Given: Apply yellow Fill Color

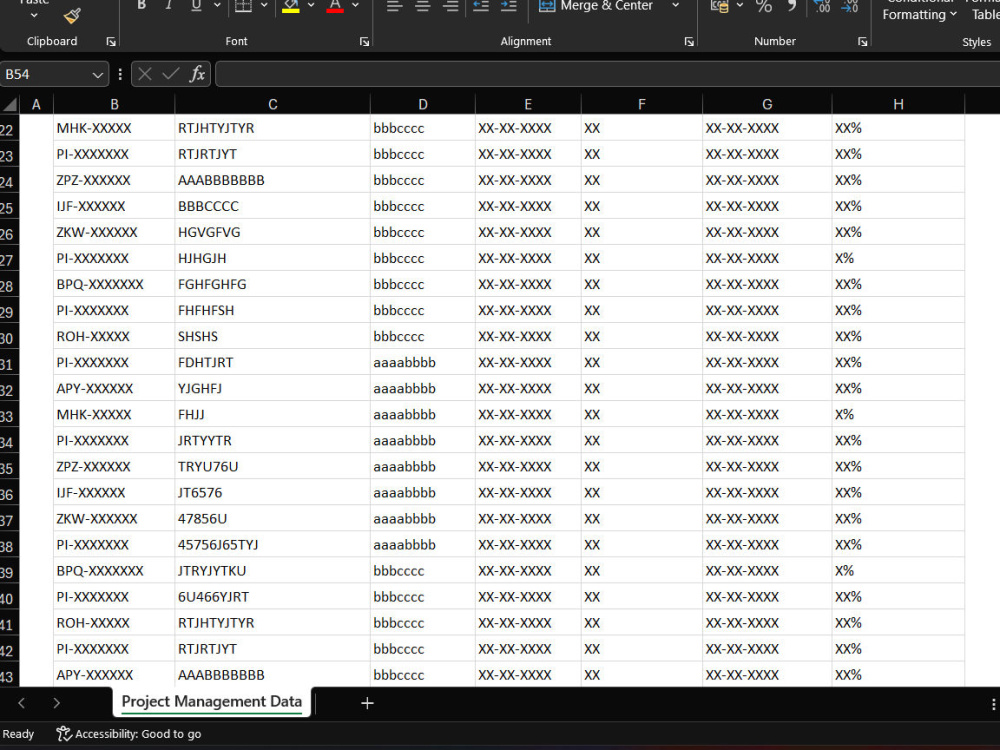Looking at the screenshot, I should [291, 6].
